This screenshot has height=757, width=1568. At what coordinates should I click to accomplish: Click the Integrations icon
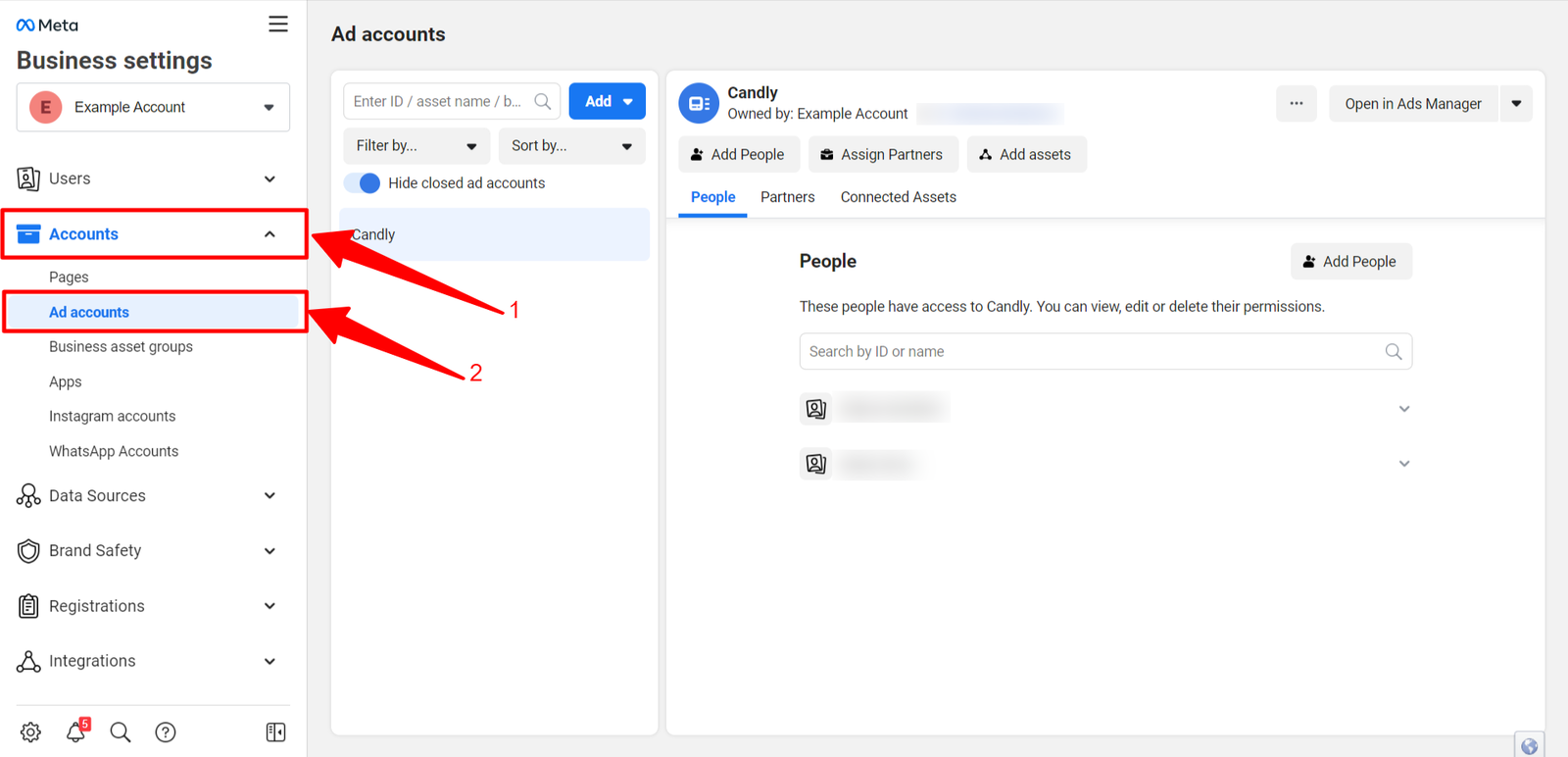point(28,661)
